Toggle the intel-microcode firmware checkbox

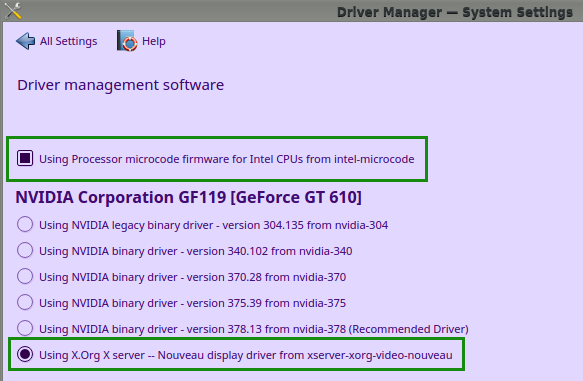[25, 158]
